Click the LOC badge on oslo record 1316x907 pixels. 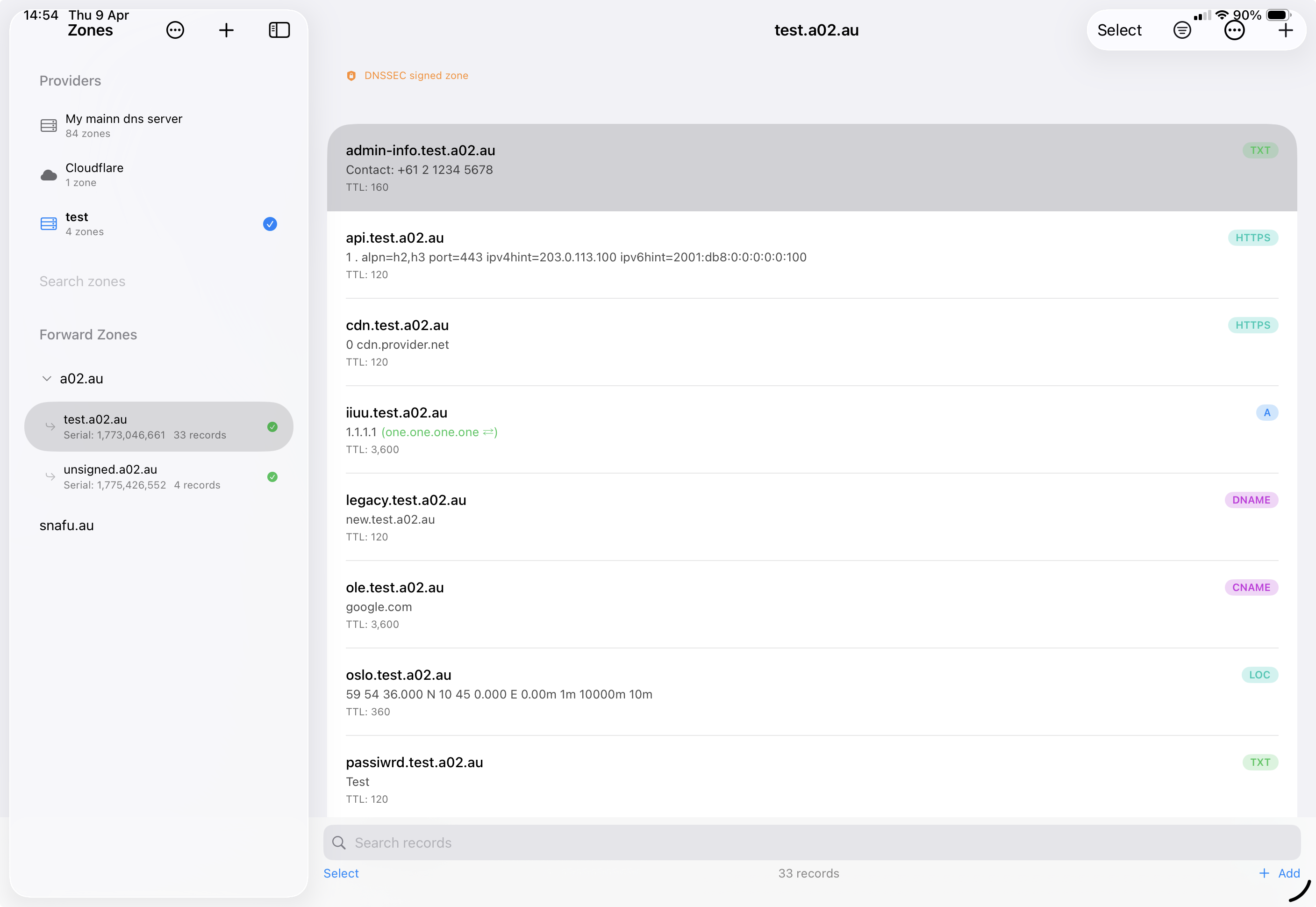1259,675
